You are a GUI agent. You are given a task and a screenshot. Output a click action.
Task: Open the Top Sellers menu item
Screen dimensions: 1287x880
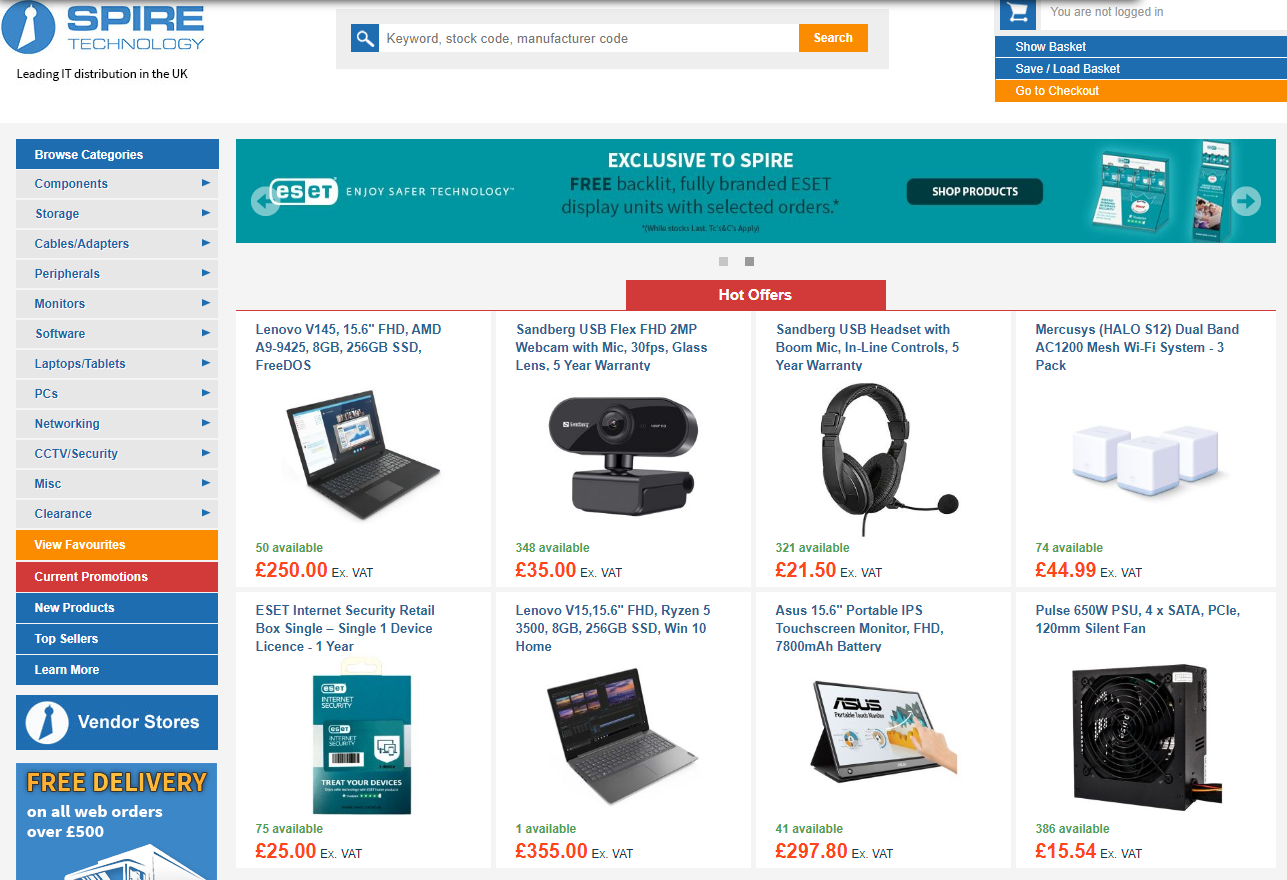117,639
